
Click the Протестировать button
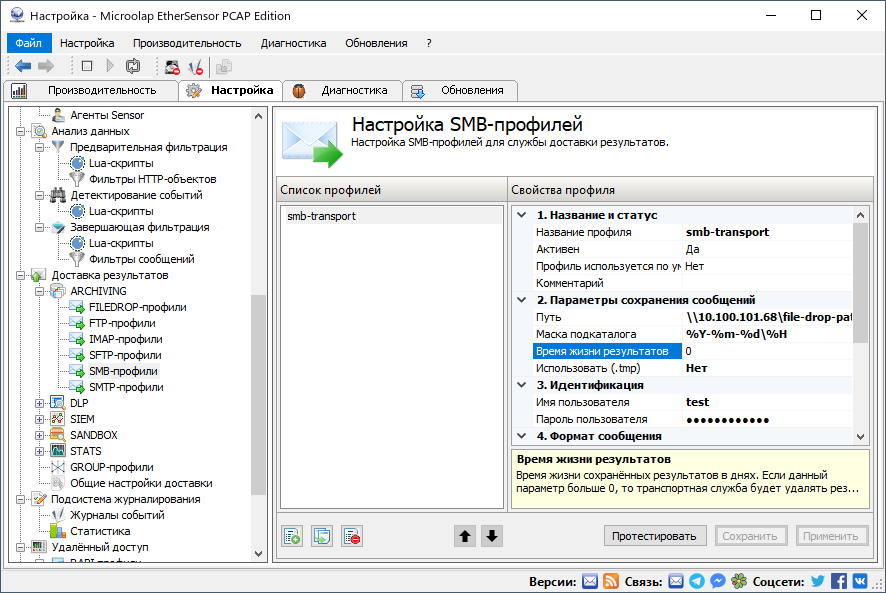coord(655,536)
